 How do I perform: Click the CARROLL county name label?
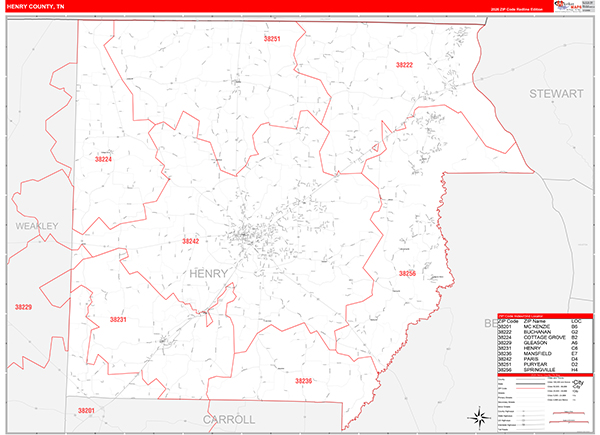(229, 420)
